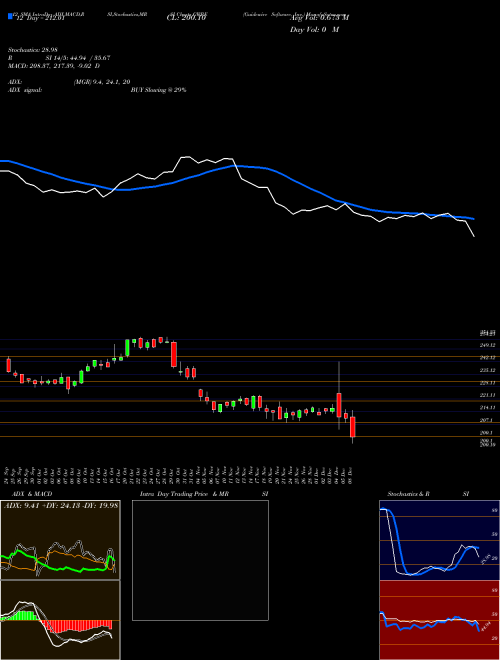Open the blue Stochastics chart thumbnail
This screenshot has height=660, width=500.
click(x=439, y=540)
